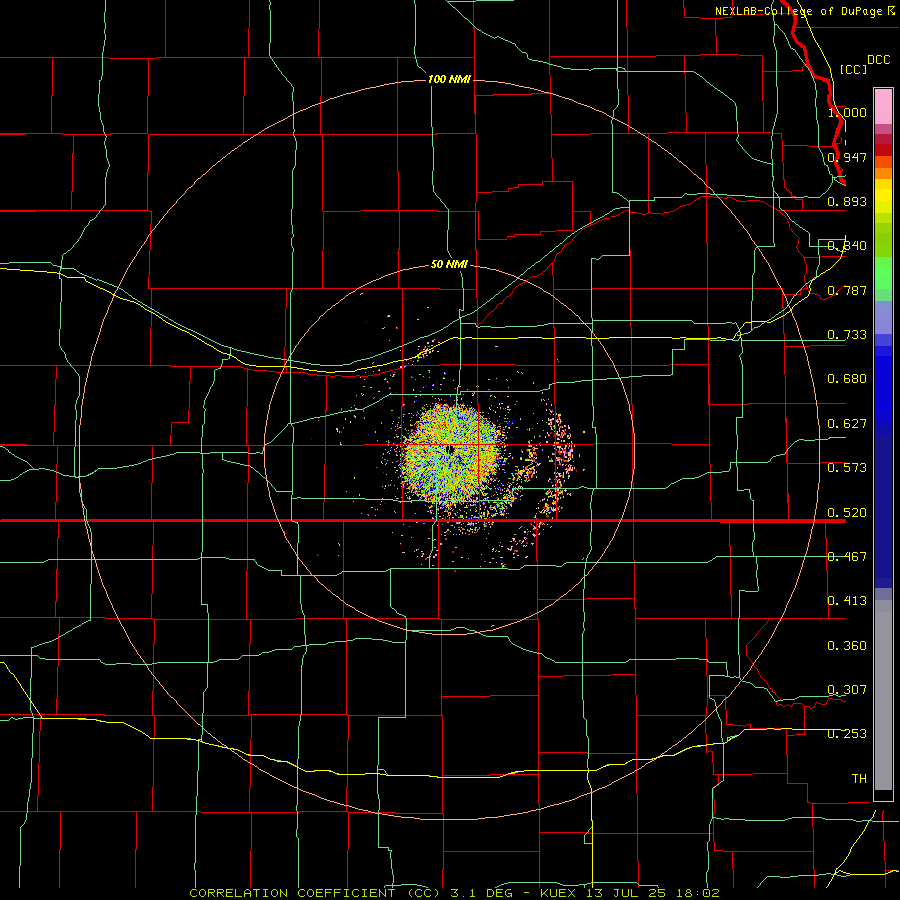The width and height of the screenshot is (900, 900).
Task: Click the TH threshold legend label
Action: tap(859, 779)
